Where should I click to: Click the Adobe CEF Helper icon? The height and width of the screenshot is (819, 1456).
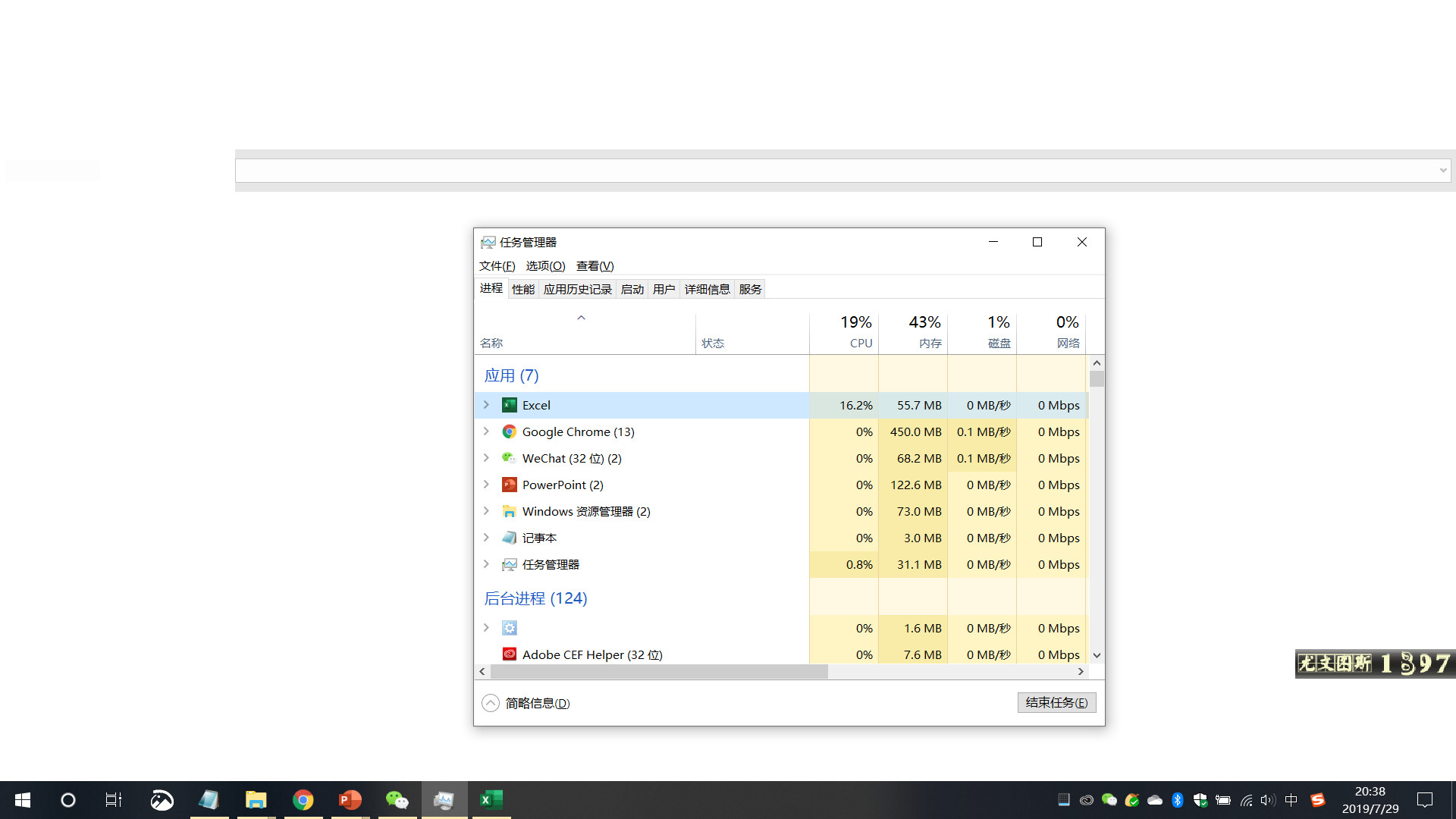510,654
